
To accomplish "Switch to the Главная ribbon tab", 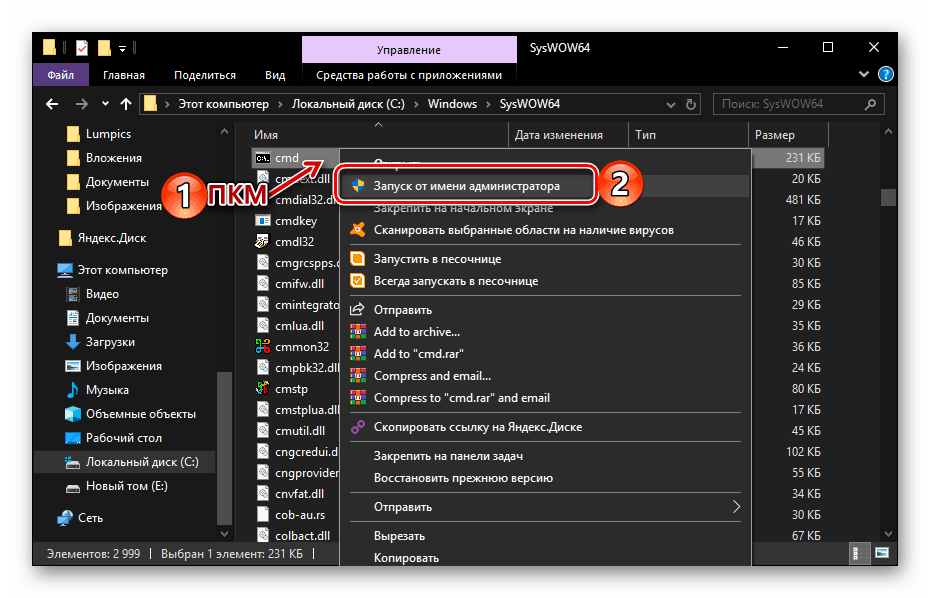I will [x=124, y=75].
